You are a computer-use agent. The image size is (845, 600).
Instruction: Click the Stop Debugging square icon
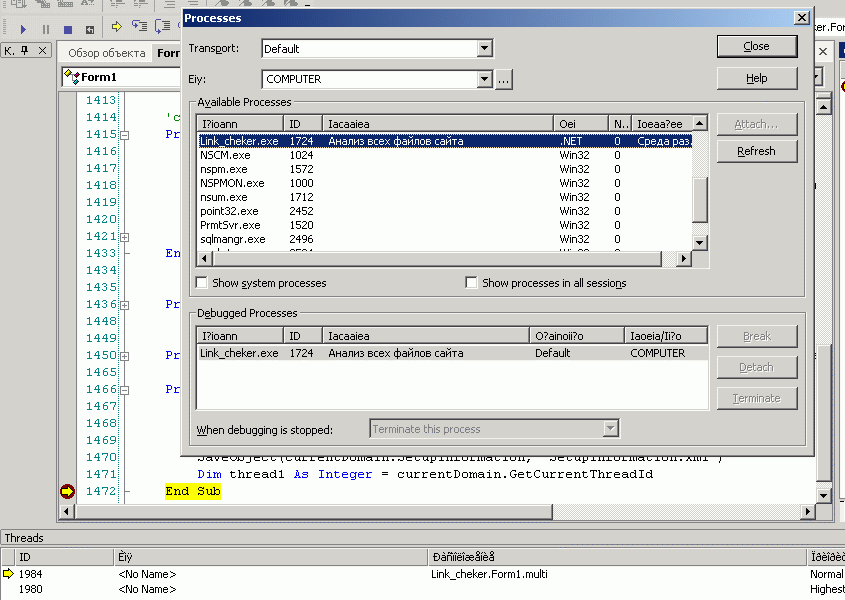[x=68, y=29]
